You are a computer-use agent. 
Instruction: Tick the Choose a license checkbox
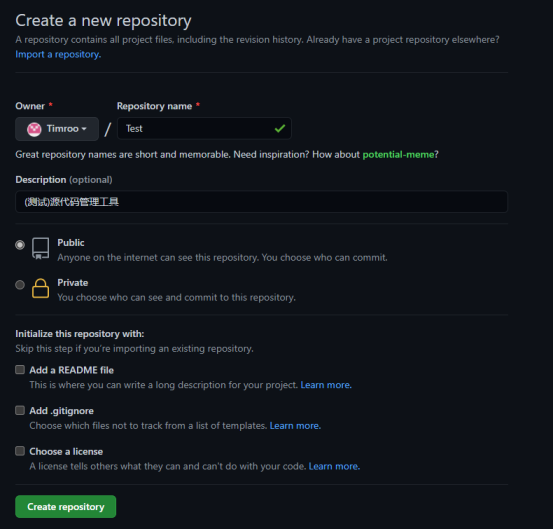tap(20, 451)
